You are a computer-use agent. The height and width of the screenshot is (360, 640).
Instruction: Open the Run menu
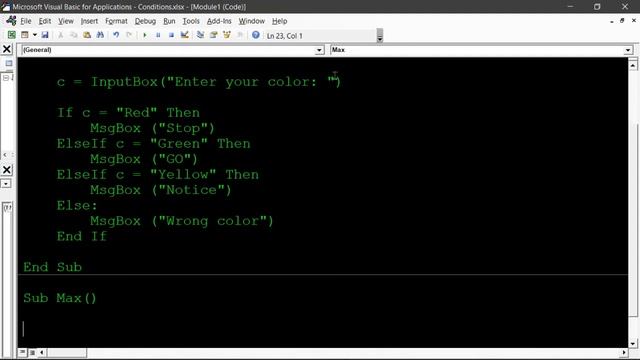[x=169, y=21]
